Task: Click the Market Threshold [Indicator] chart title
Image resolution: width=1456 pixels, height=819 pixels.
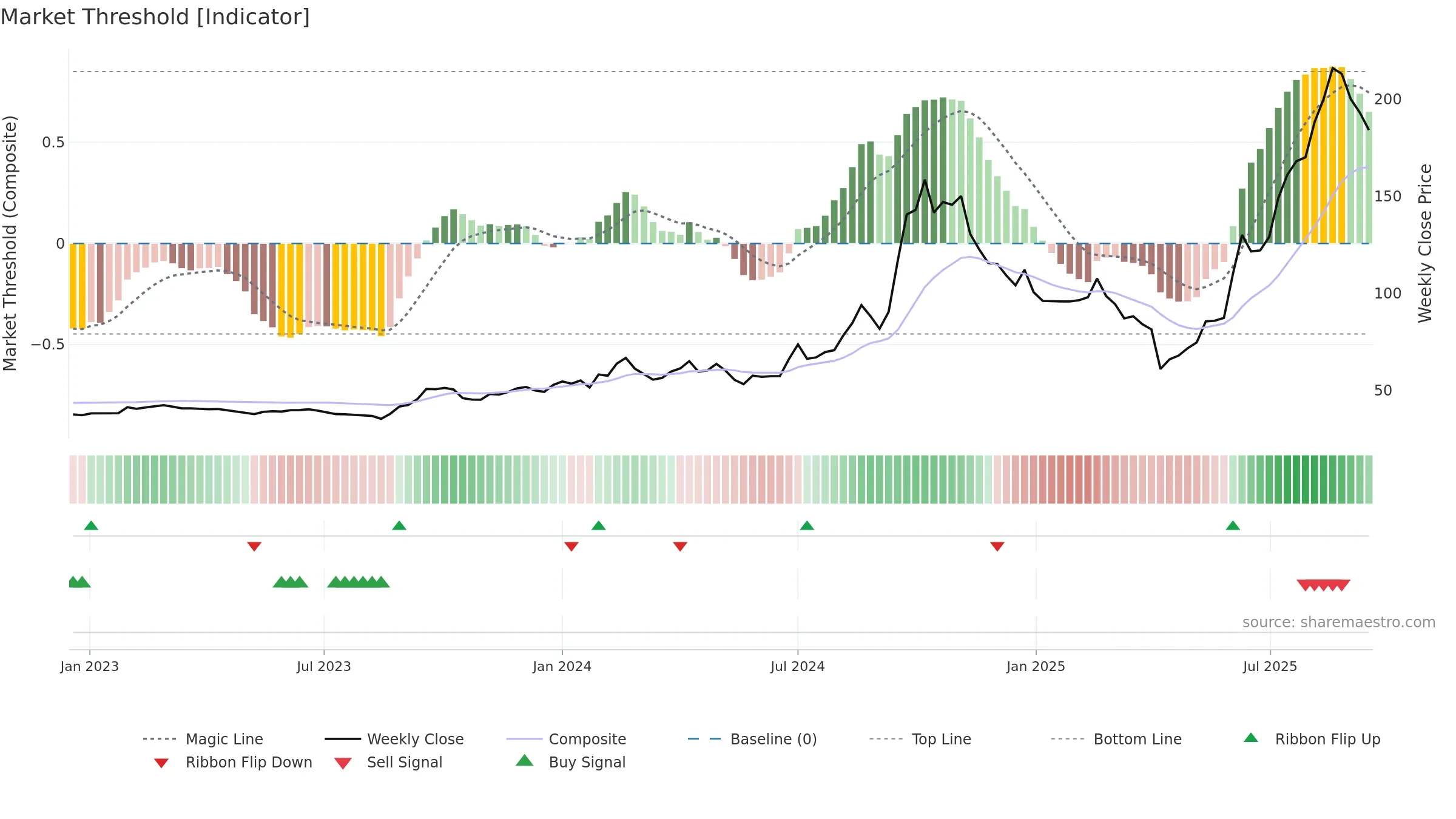Action: (155, 17)
